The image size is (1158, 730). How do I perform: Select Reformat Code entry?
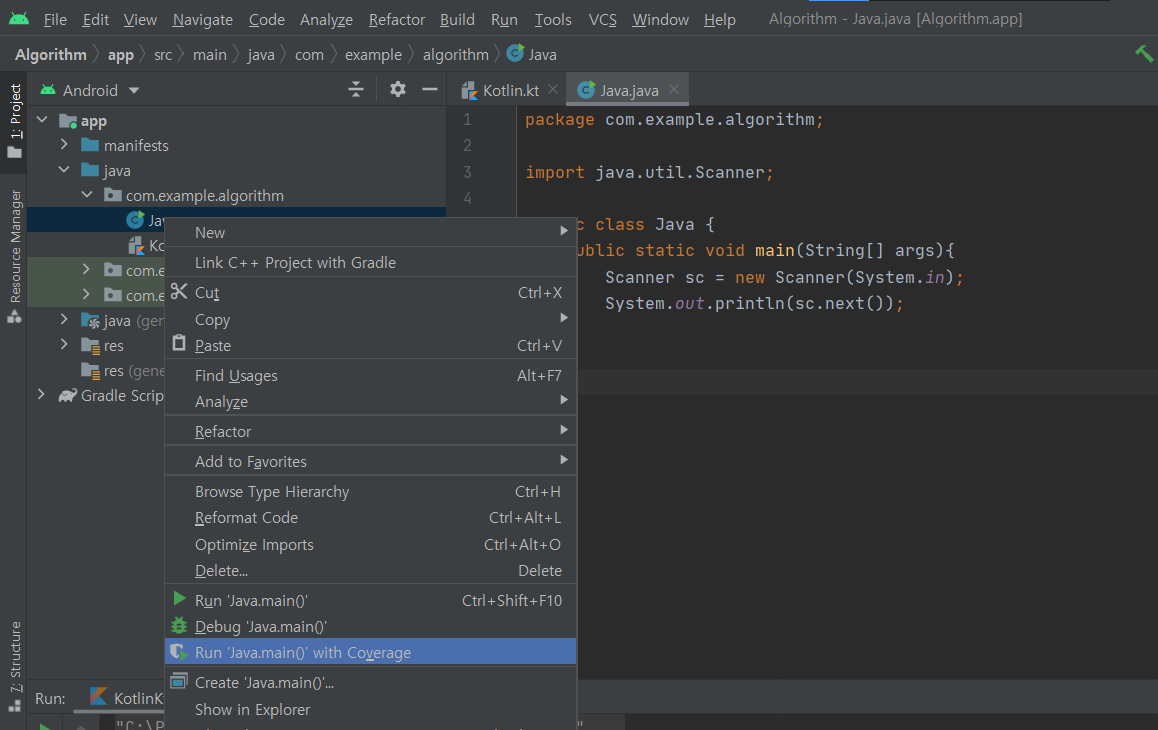371,518
